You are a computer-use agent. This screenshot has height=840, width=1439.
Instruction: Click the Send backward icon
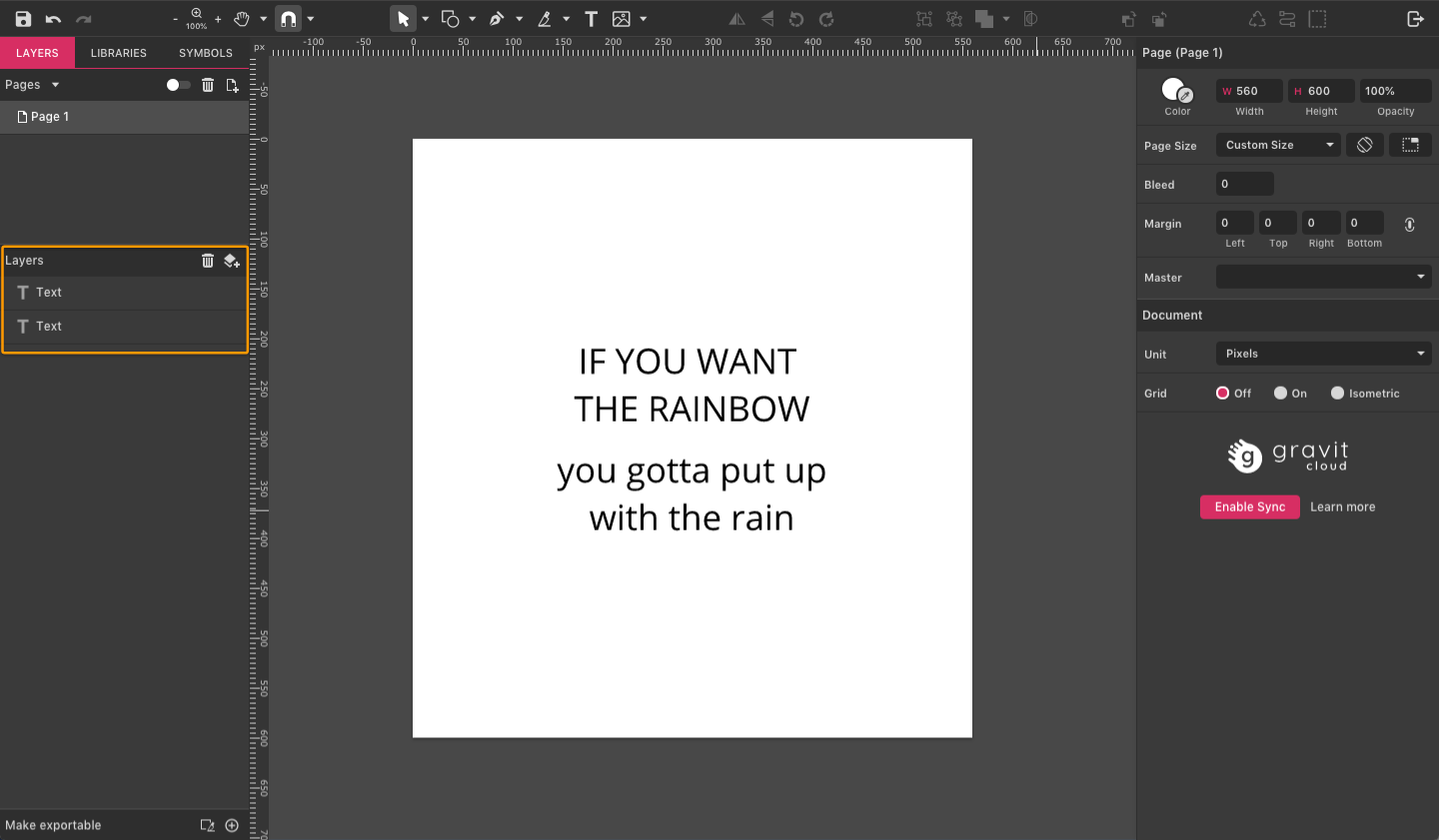(1158, 19)
